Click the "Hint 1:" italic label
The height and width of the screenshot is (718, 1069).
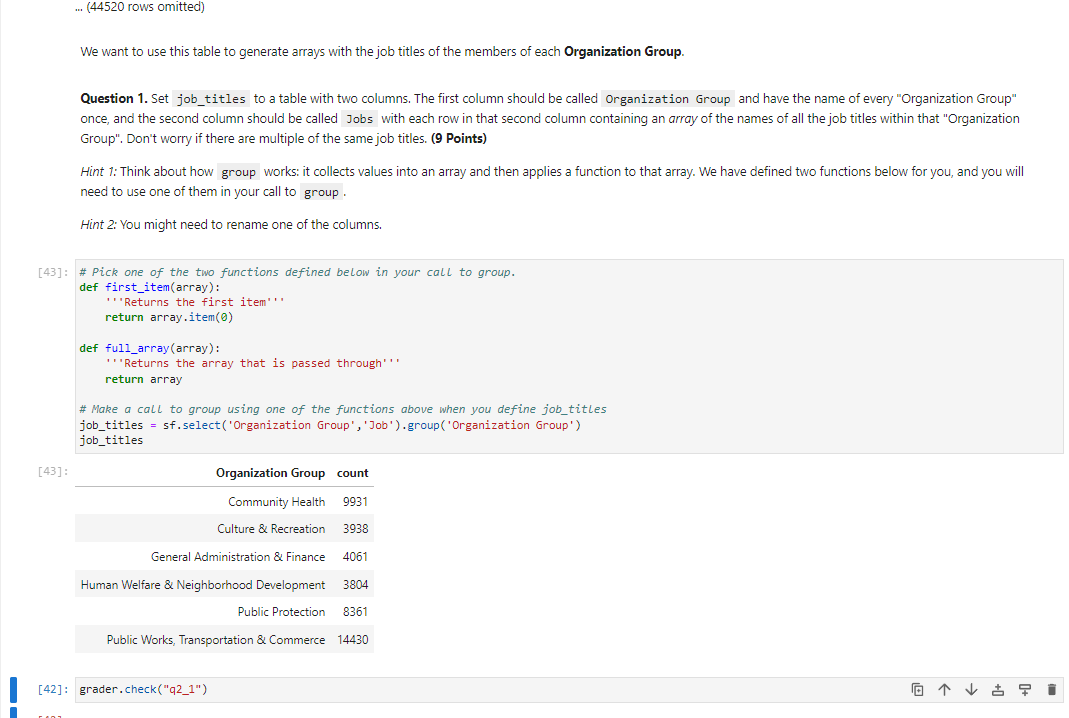[x=99, y=172]
